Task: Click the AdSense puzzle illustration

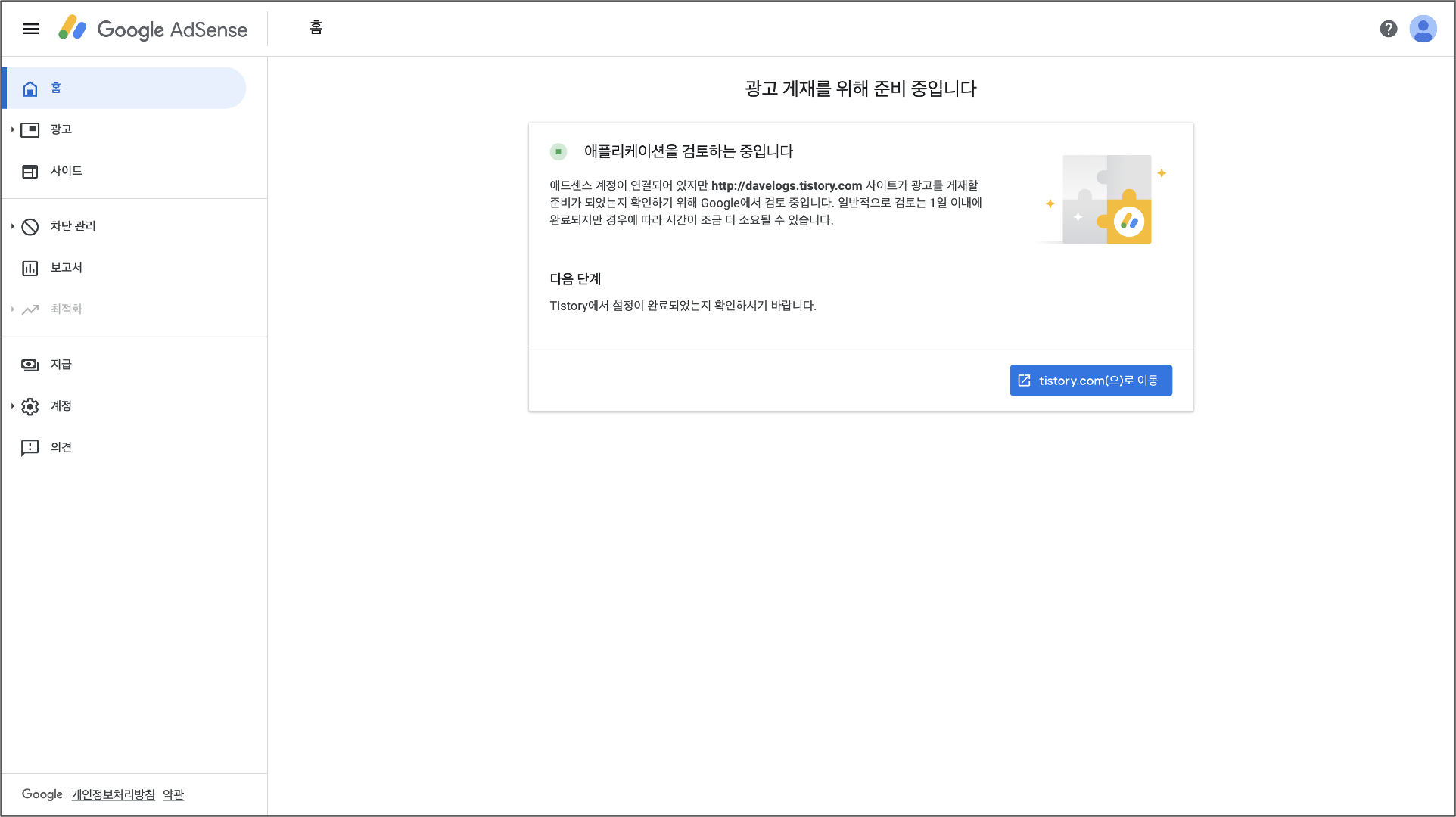Action: 1106,200
